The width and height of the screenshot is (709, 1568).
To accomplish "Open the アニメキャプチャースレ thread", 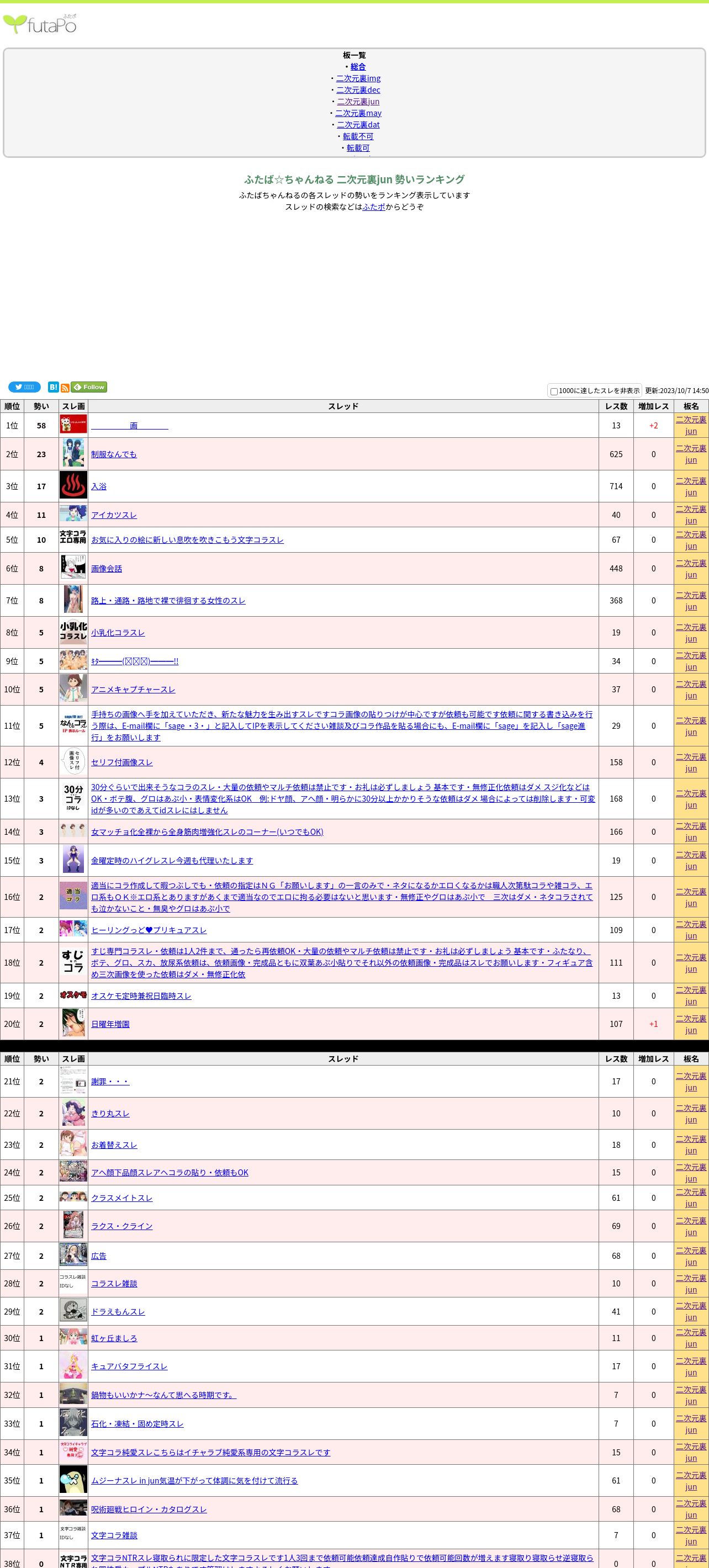I will coord(133,690).
